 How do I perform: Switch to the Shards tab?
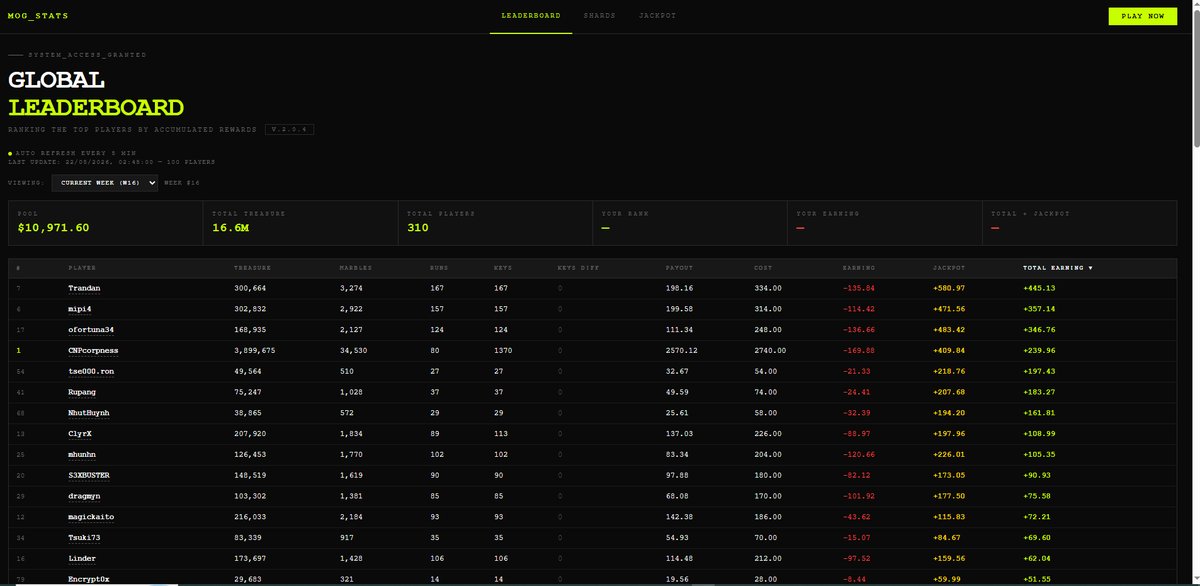[600, 16]
